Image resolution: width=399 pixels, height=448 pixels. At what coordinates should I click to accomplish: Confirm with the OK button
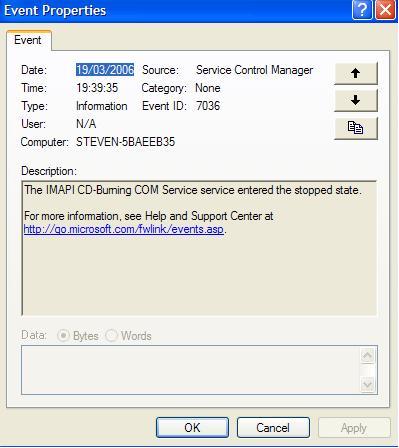coord(192,427)
